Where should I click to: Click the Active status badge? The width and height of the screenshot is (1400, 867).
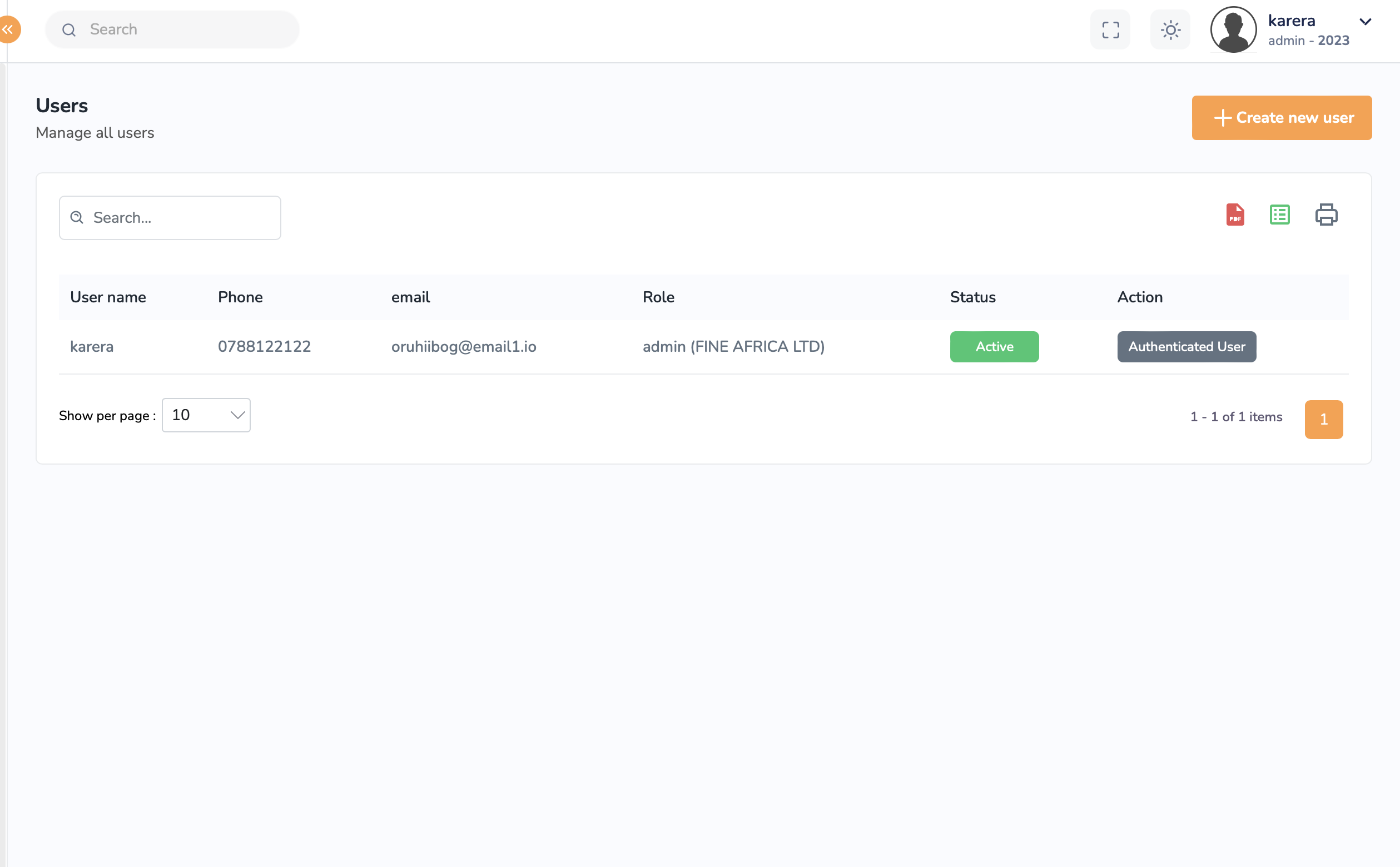click(994, 346)
